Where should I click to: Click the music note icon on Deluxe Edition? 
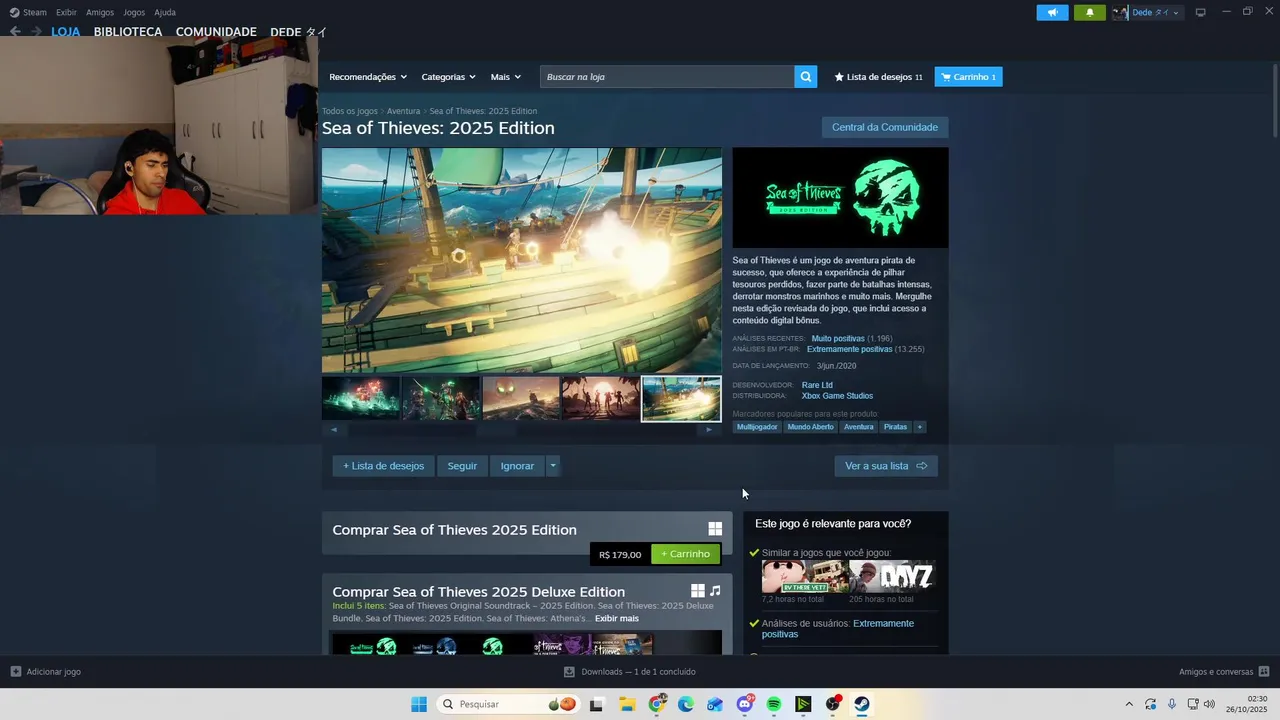point(715,591)
